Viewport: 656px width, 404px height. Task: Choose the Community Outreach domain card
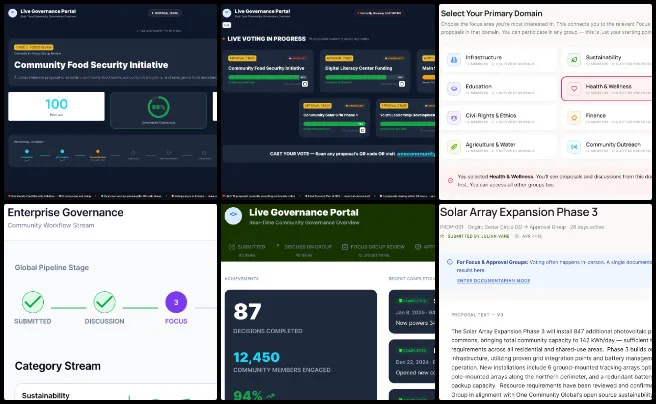pos(607,147)
